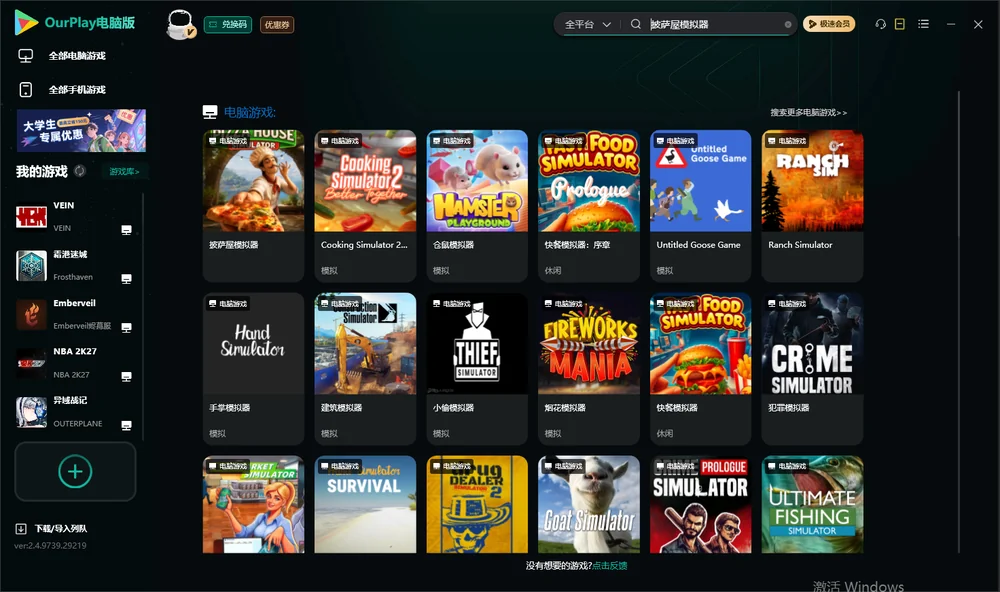Focus the search input field

point(714,24)
